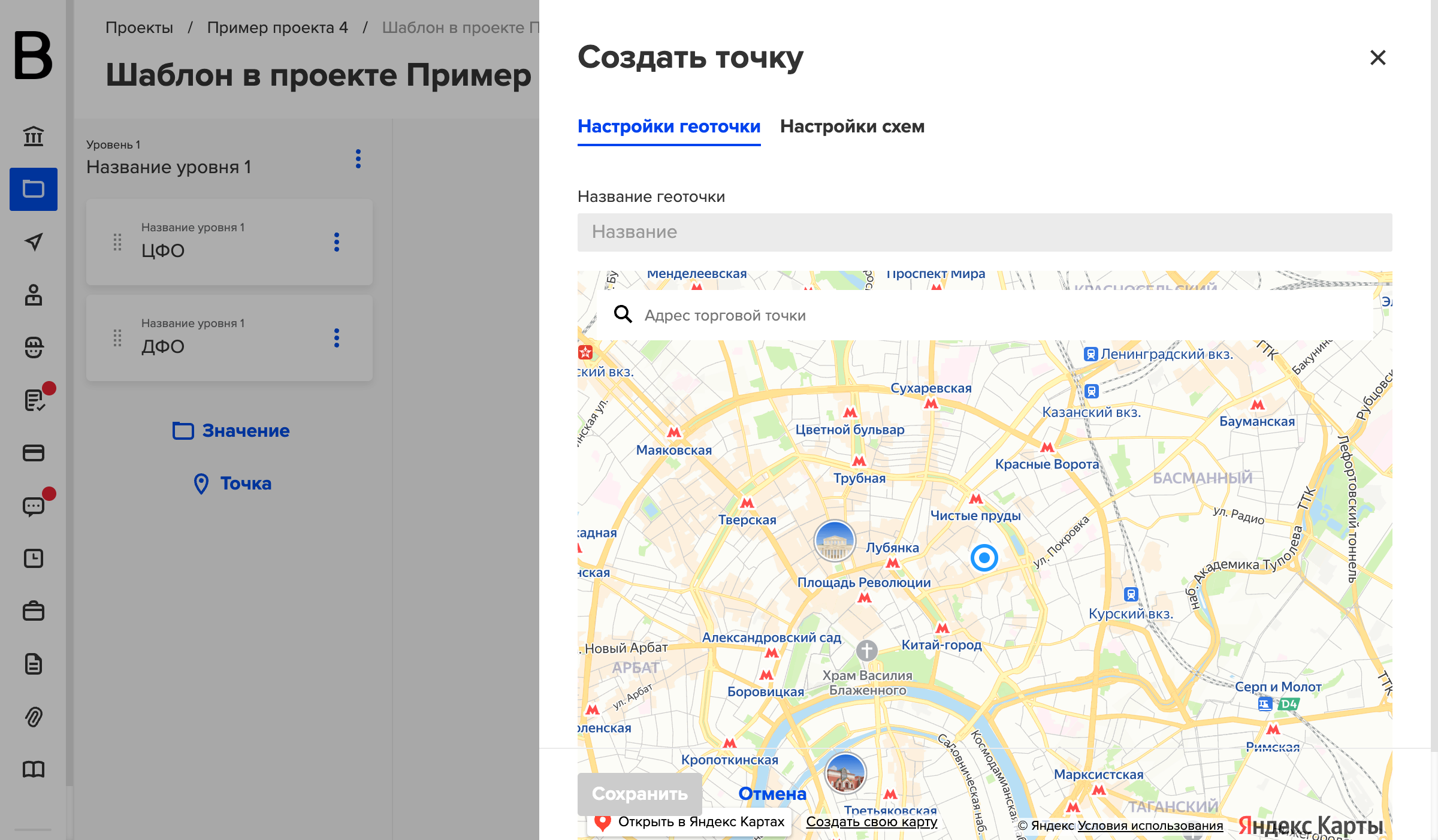Select the folder projects sidebar icon
Screen dimensions: 1438x840
(x=34, y=189)
